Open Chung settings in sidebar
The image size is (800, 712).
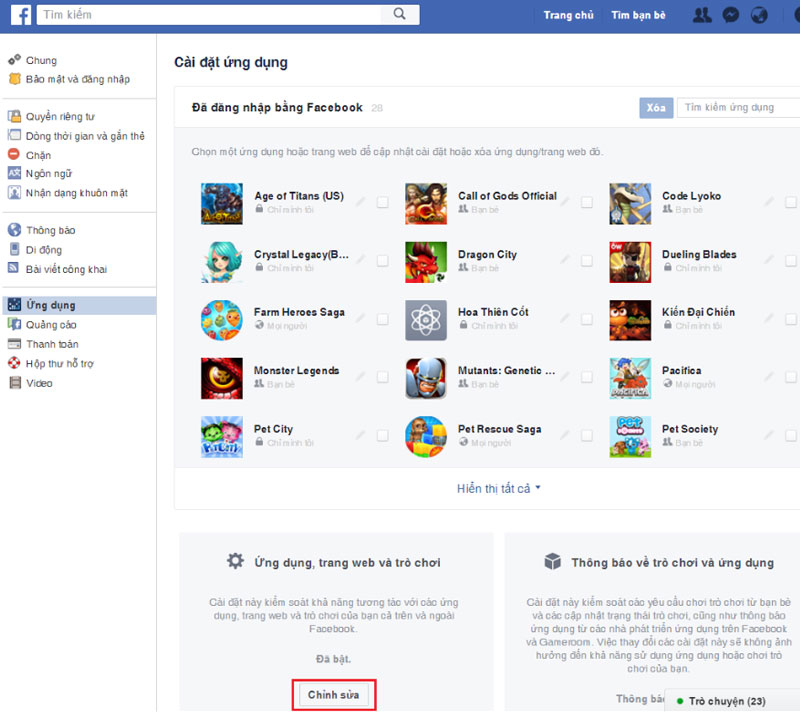pyautogui.click(x=41, y=60)
